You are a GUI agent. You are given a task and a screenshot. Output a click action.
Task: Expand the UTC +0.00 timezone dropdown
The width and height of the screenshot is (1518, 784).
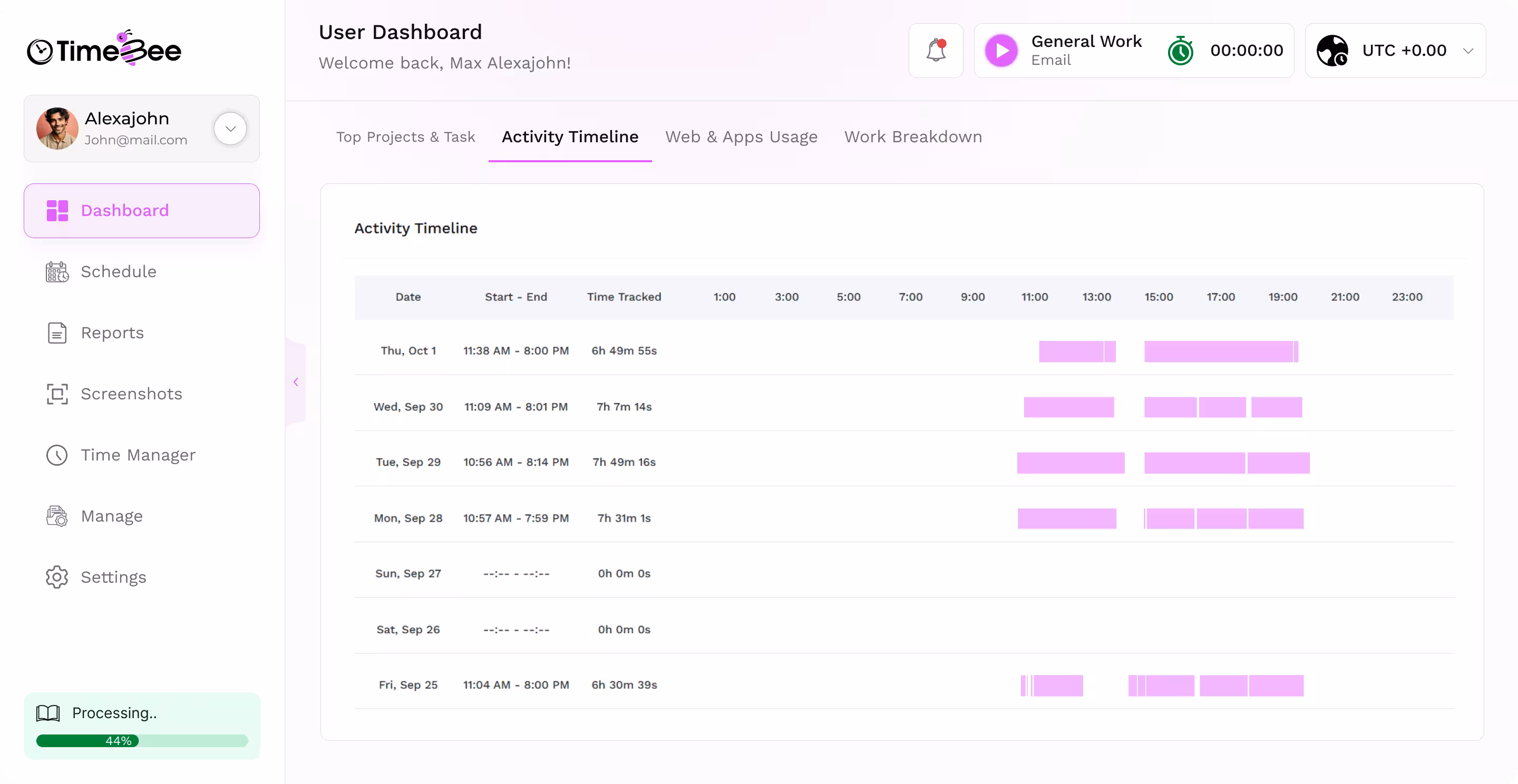[x=1468, y=51]
